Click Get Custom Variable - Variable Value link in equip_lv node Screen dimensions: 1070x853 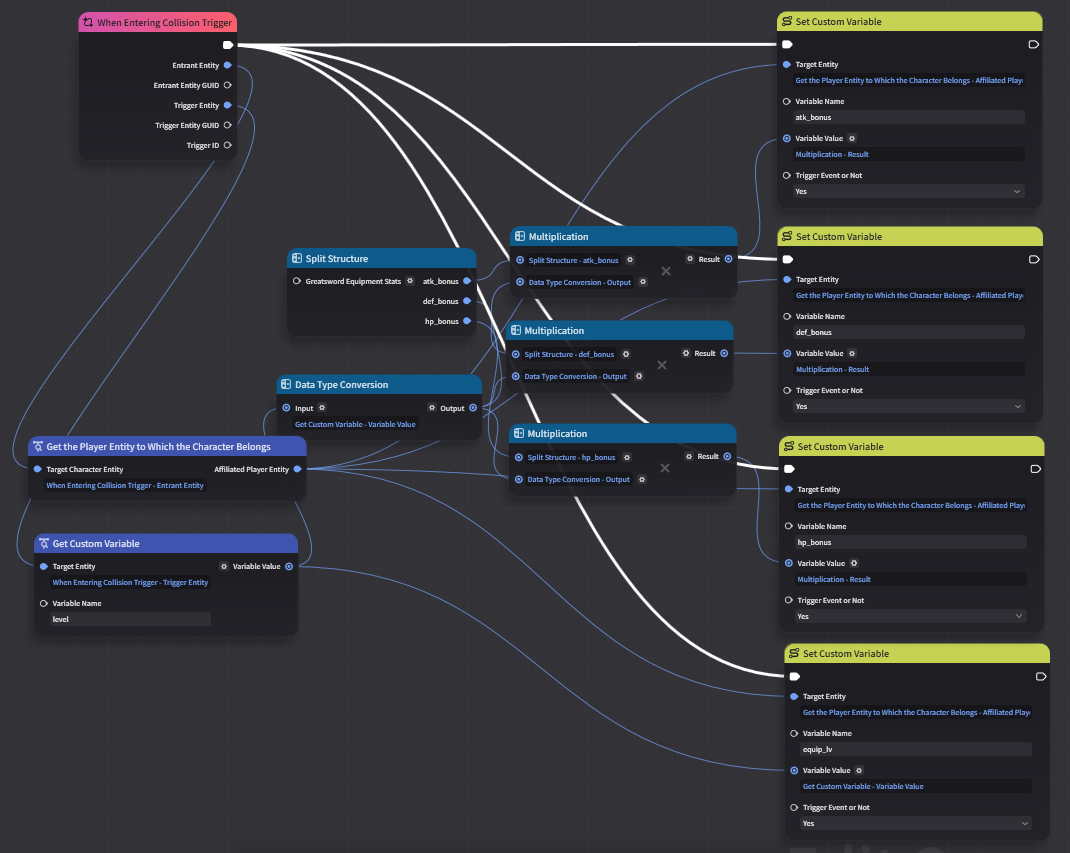(x=863, y=786)
